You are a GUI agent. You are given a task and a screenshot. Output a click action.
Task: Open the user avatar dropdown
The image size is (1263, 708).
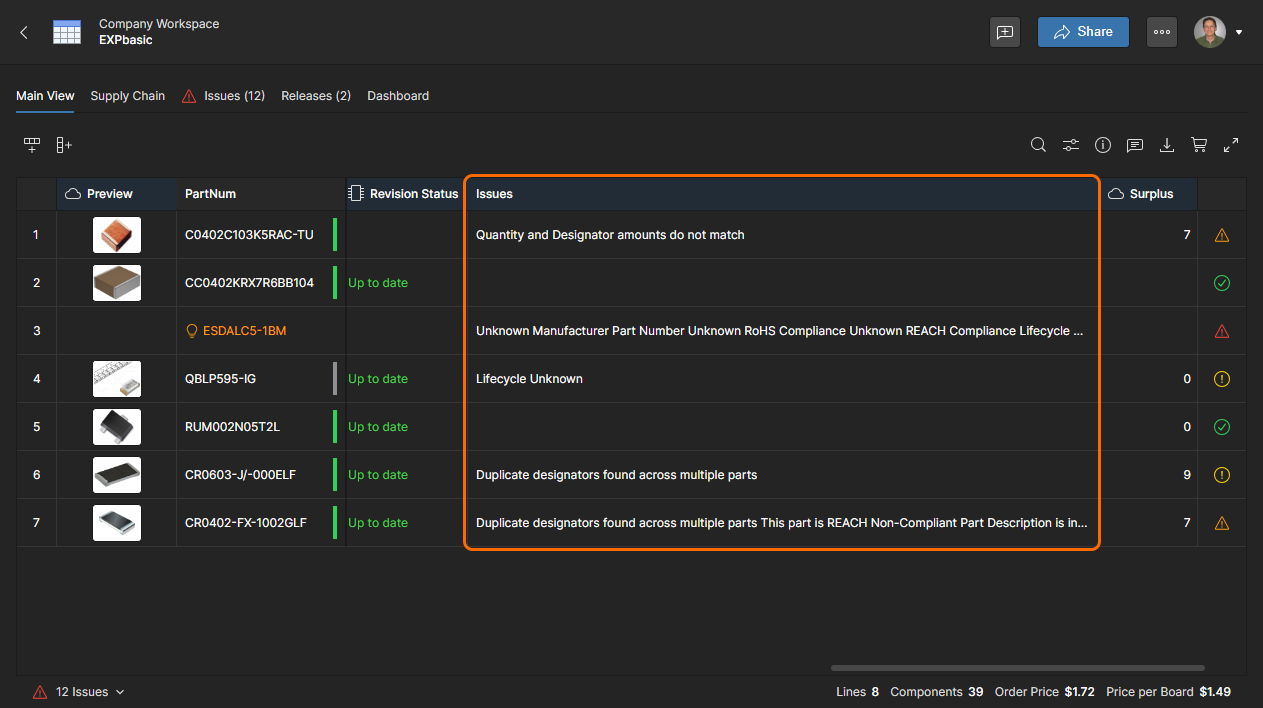(x=1218, y=32)
